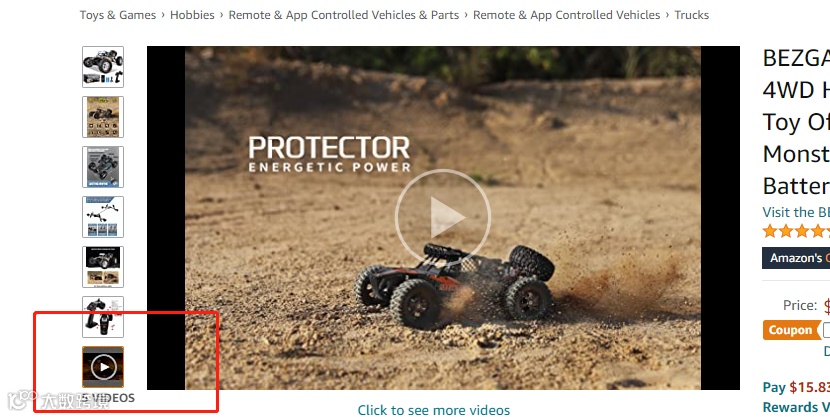View fifth thumbnail with black background car
Screen dimensions: 830x417
[103, 267]
